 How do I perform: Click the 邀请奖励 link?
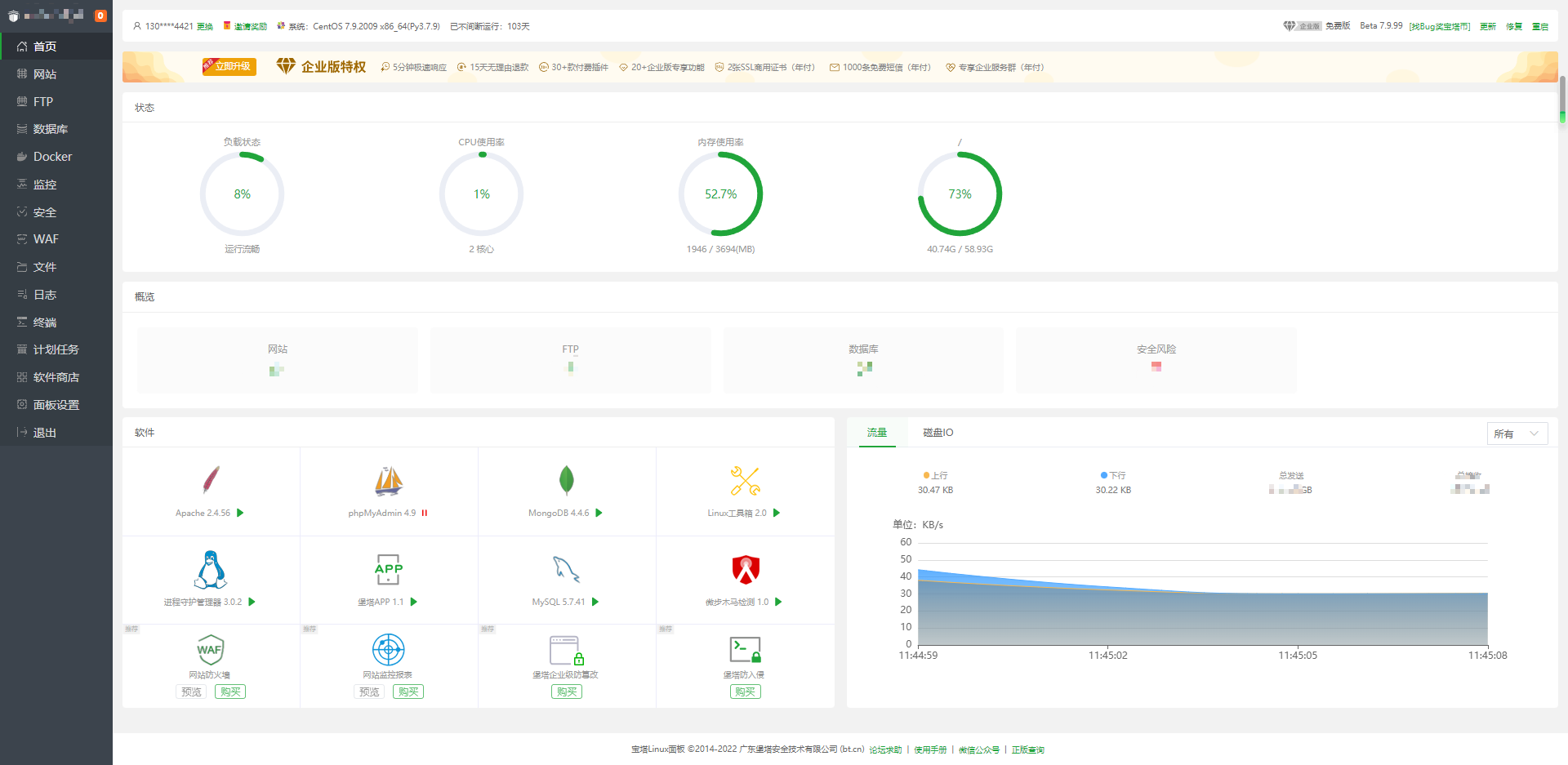point(251,27)
